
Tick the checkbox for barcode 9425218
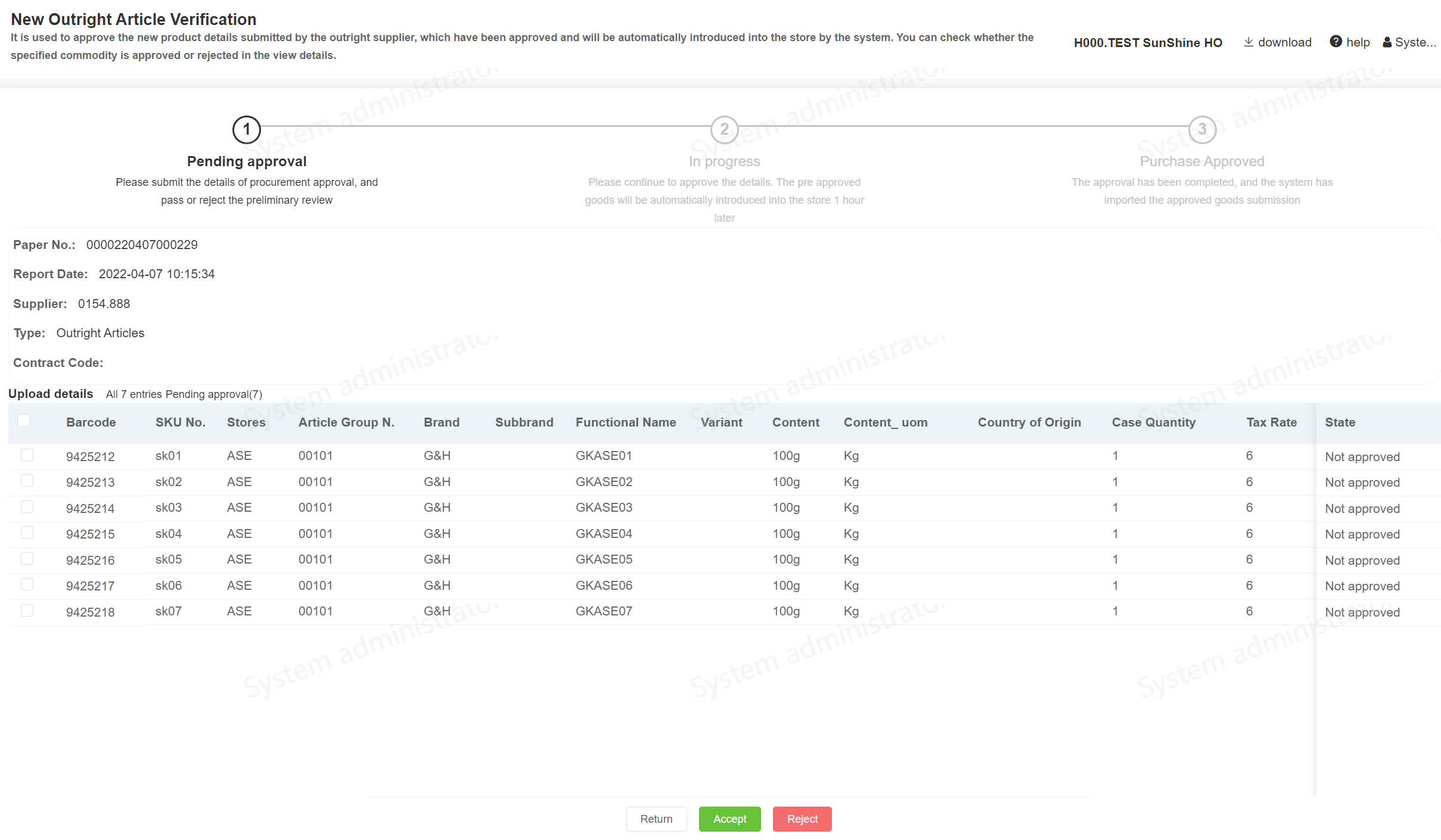27,611
